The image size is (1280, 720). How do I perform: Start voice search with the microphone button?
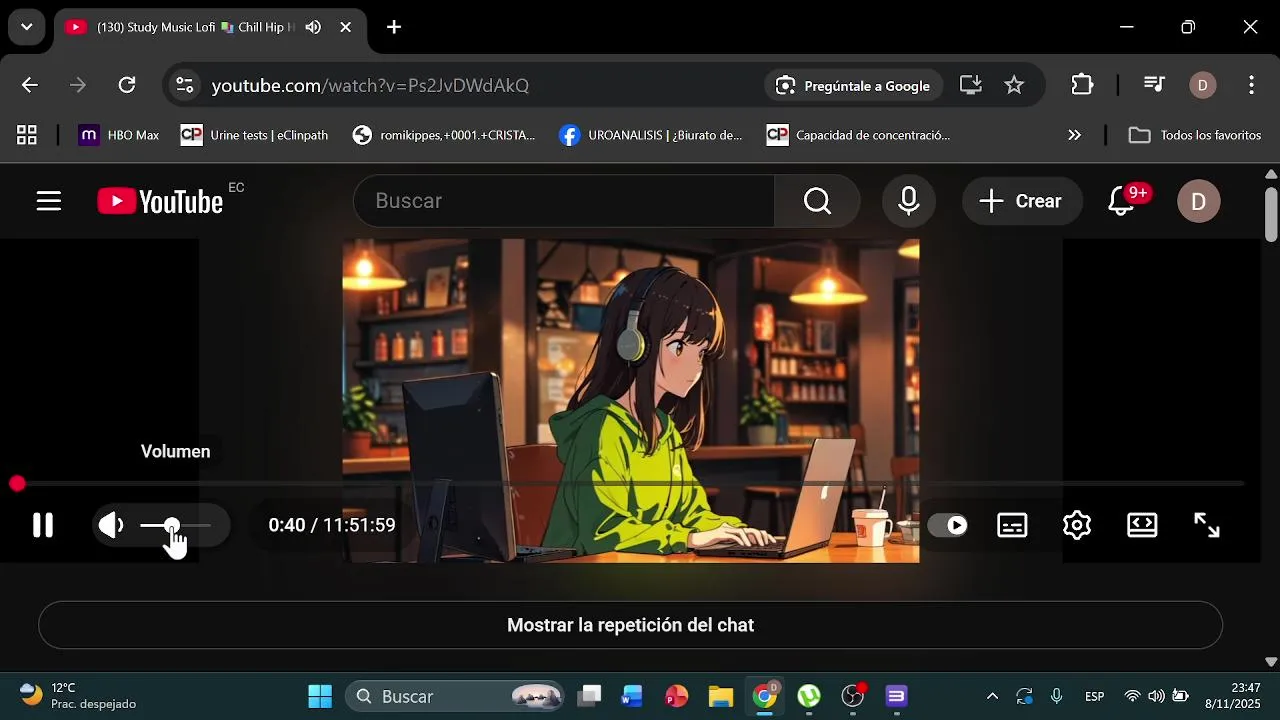[908, 201]
